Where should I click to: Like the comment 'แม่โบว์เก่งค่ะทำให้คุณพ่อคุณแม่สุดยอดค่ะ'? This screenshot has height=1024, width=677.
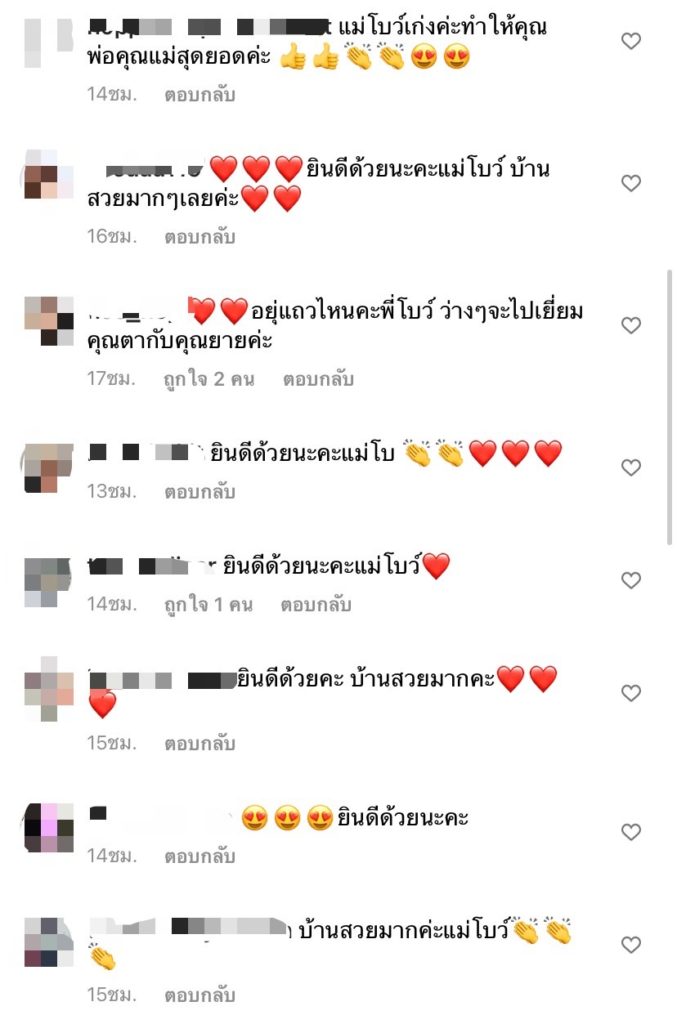(x=631, y=41)
